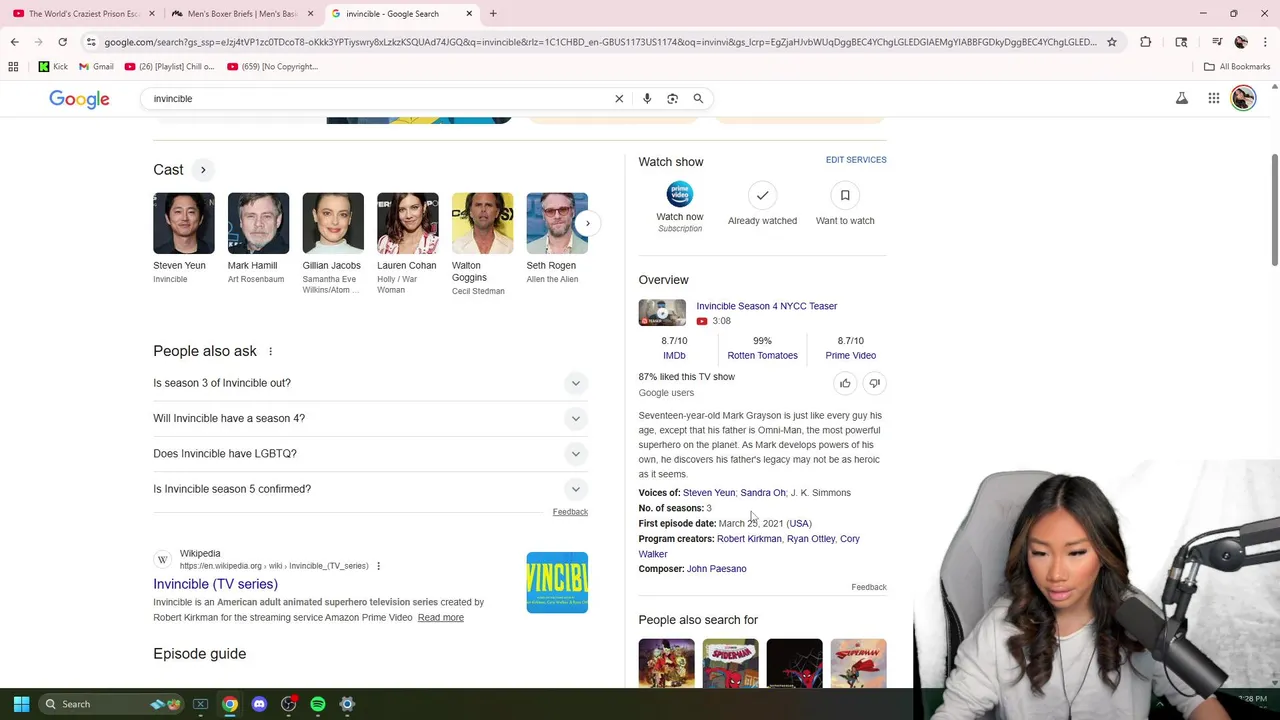Like this TV show thumbs up
Viewport: 1280px width, 720px height.
[x=845, y=383]
